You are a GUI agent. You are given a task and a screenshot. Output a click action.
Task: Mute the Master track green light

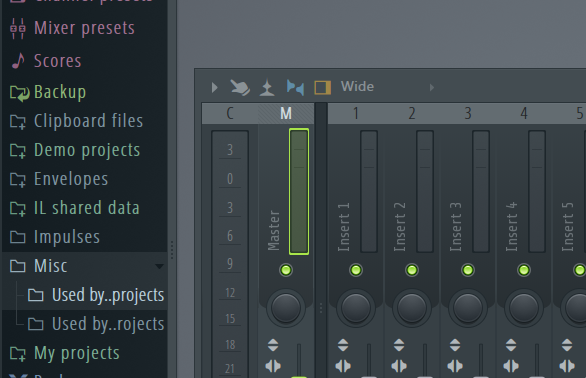286,270
